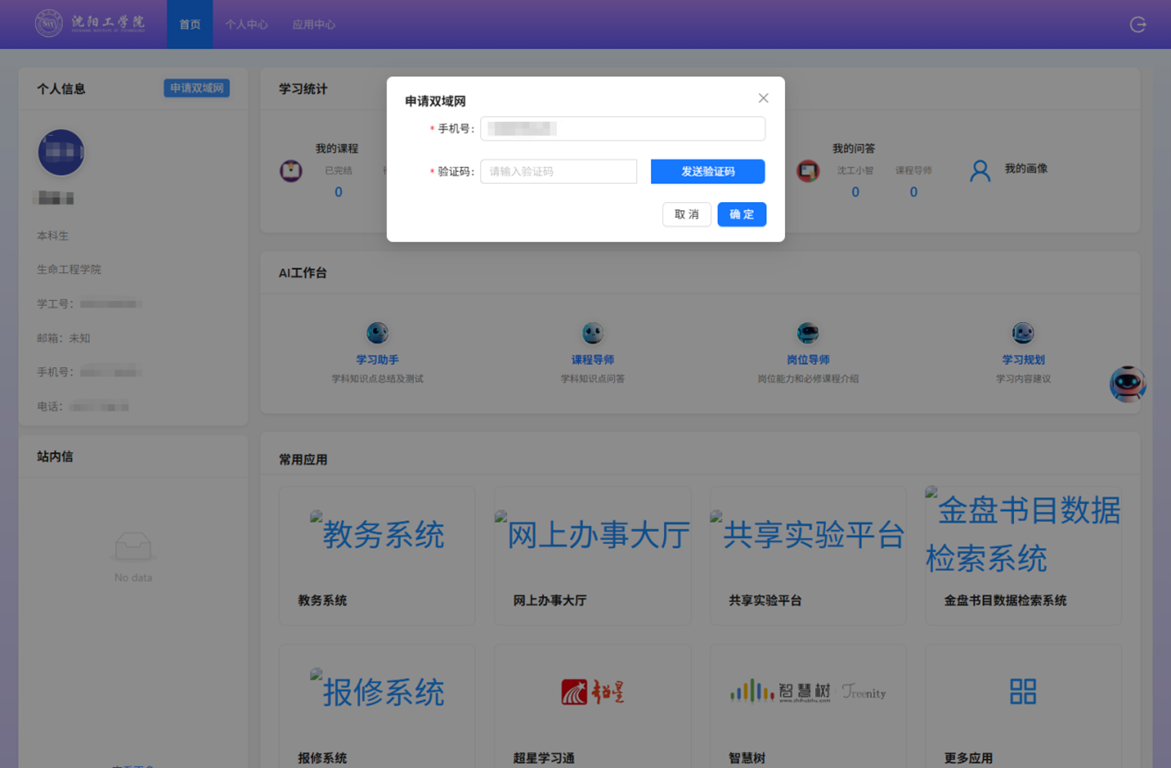Click the floating chatbot assistant icon

(1127, 384)
